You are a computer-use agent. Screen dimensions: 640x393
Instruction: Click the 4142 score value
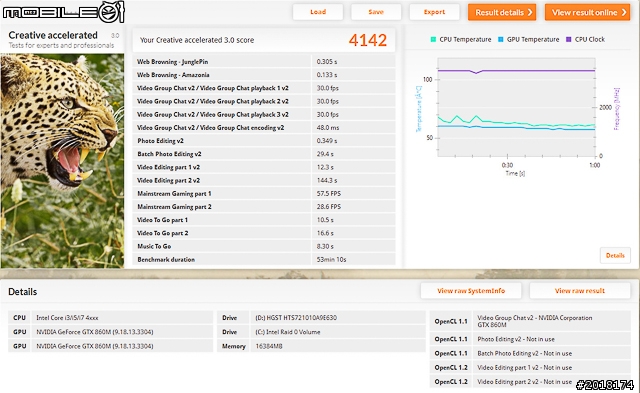(x=367, y=40)
